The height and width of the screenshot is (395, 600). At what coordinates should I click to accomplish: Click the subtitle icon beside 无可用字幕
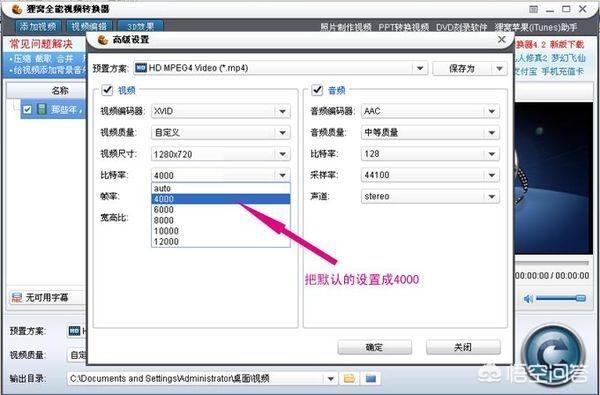click(16, 297)
